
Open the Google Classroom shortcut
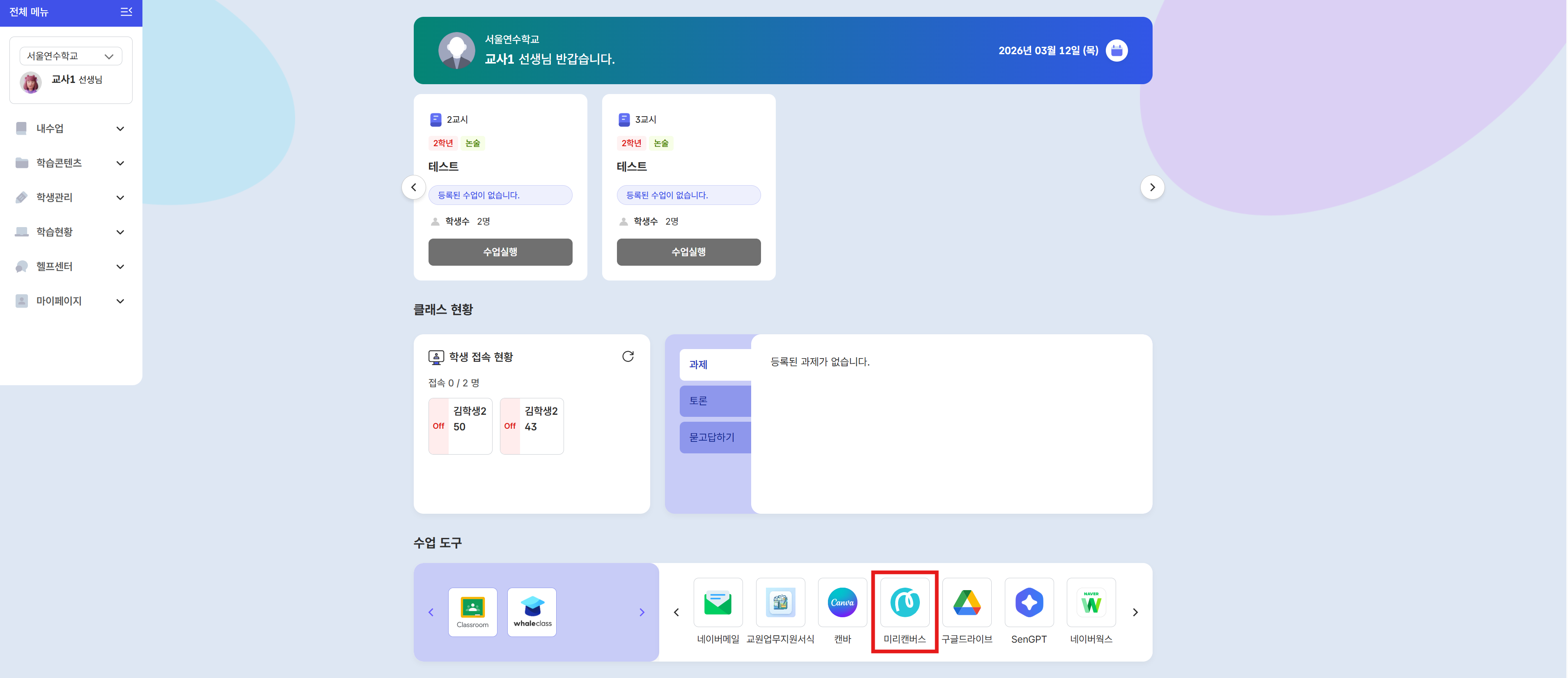pyautogui.click(x=472, y=611)
